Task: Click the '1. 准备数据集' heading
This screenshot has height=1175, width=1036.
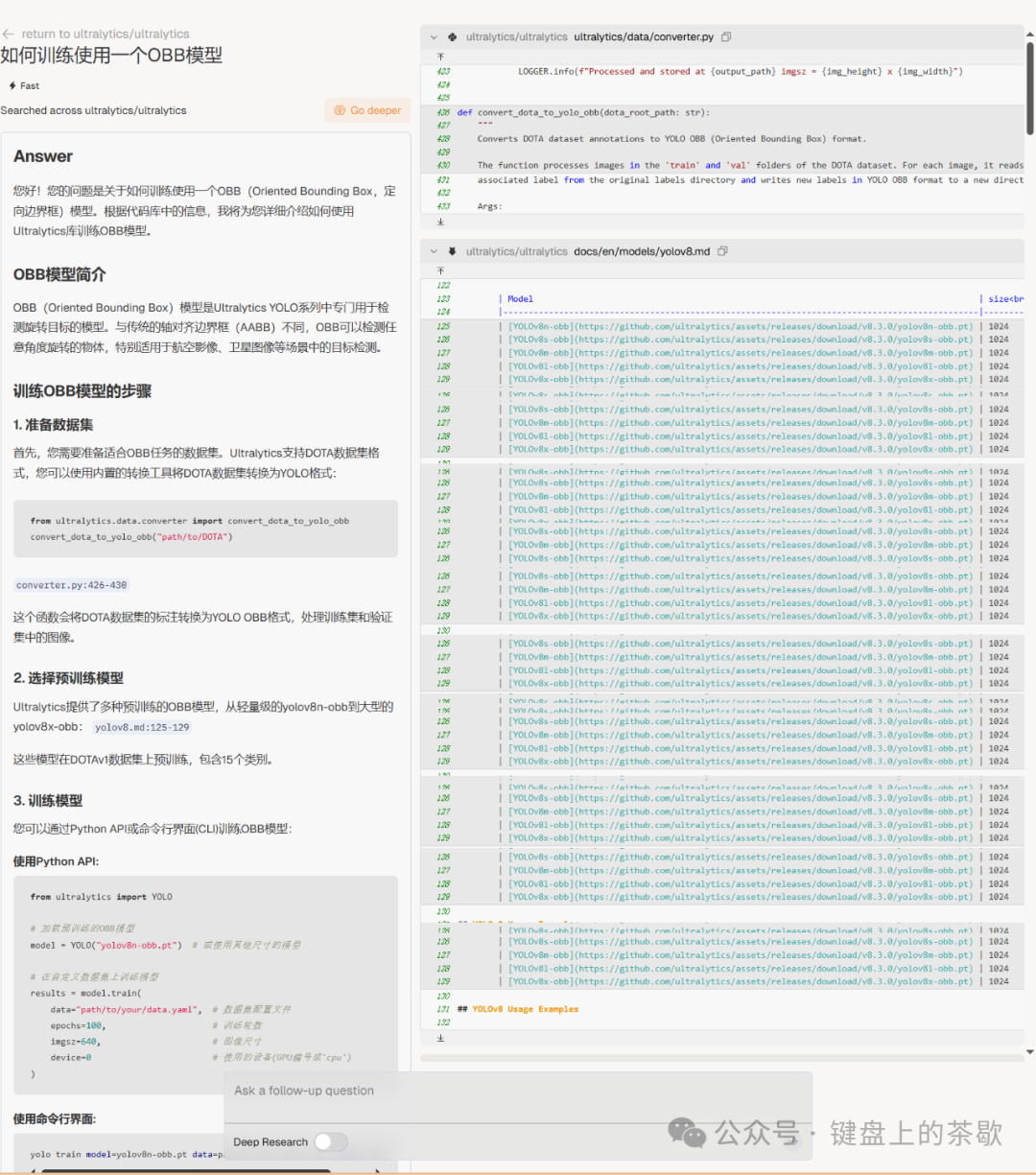Action: coord(54,425)
